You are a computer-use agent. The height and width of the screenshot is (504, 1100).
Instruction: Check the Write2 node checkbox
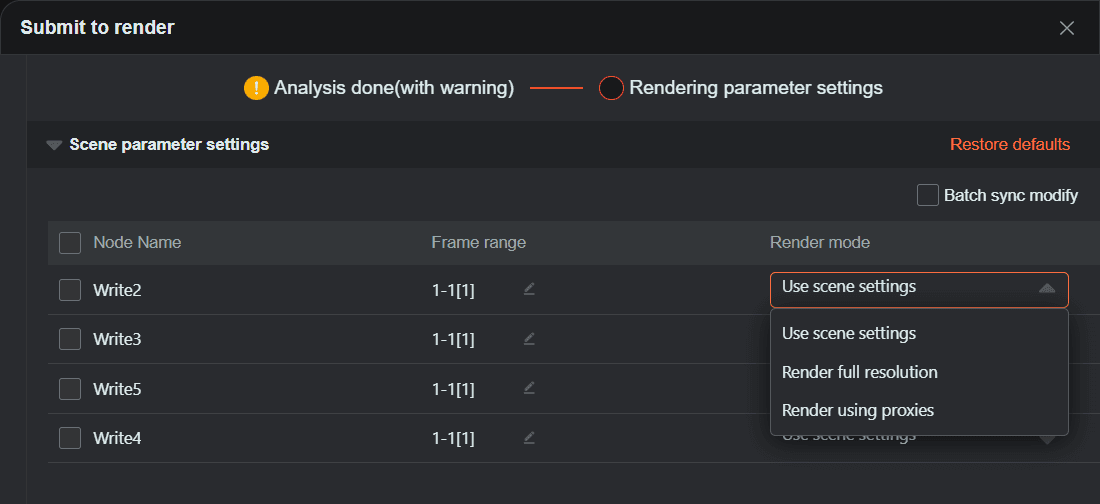pos(70,290)
